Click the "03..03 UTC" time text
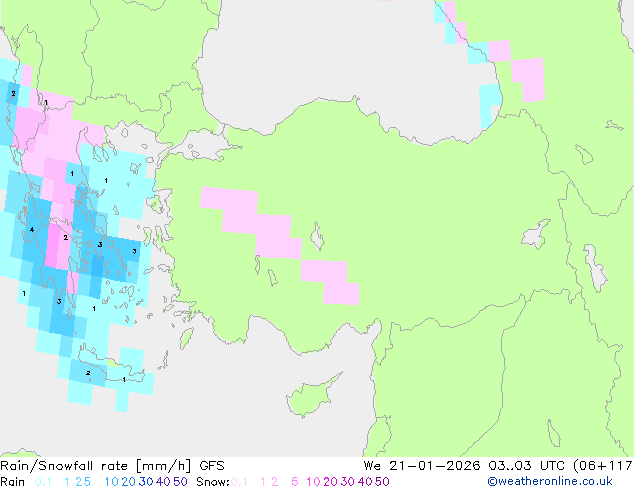This screenshot has width=634, height=490. click(x=528, y=466)
